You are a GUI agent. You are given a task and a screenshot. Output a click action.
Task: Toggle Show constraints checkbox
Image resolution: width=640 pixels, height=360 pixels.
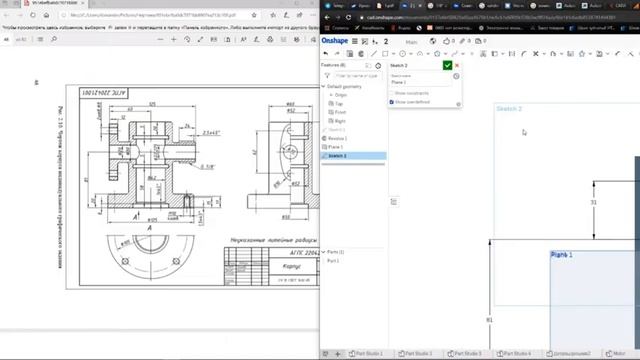point(392,93)
